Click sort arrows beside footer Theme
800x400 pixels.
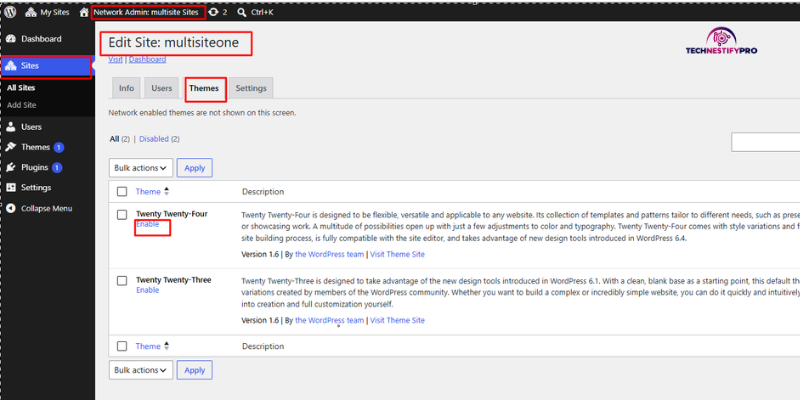(x=166, y=346)
